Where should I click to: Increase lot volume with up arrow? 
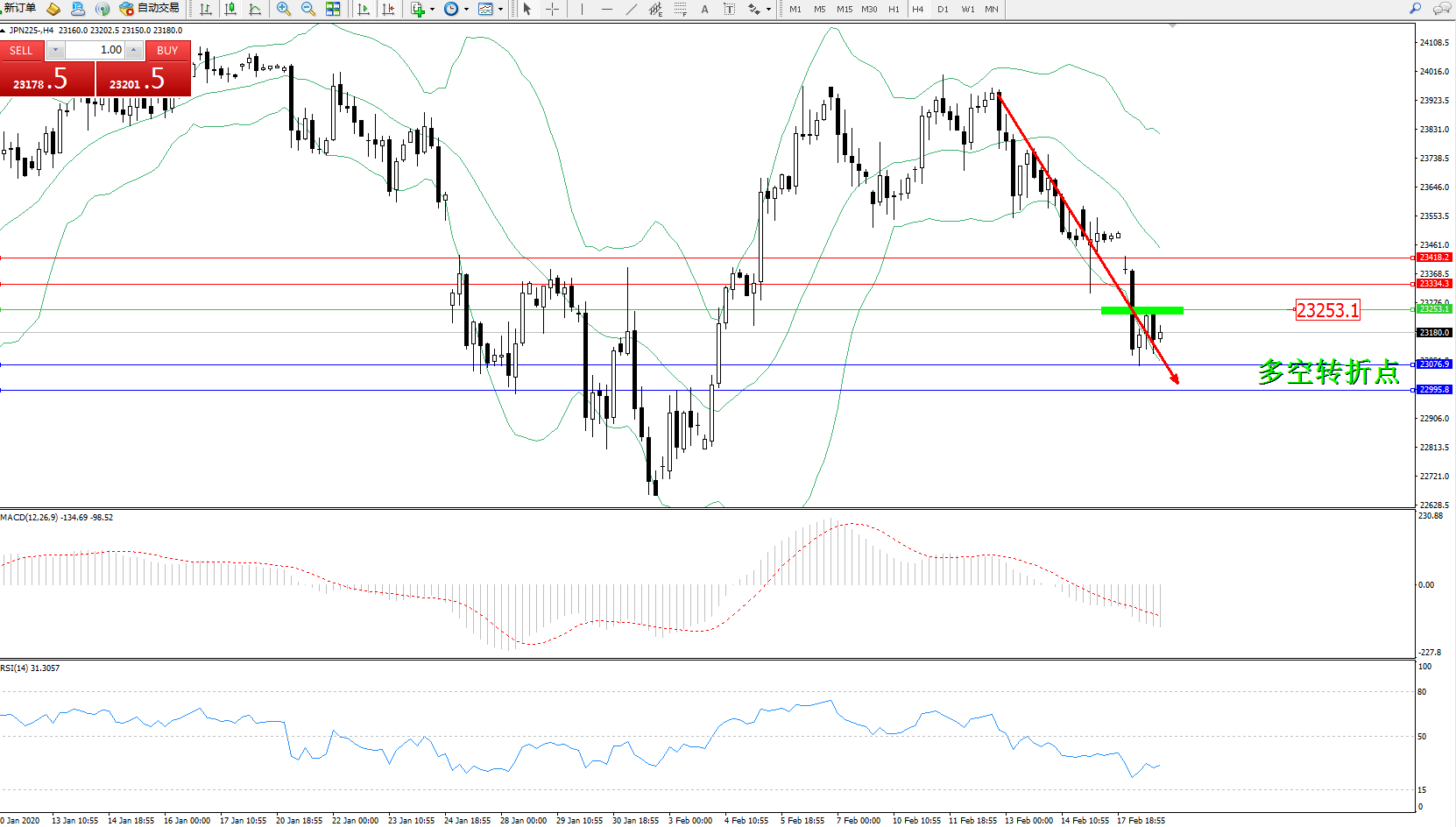pos(133,50)
